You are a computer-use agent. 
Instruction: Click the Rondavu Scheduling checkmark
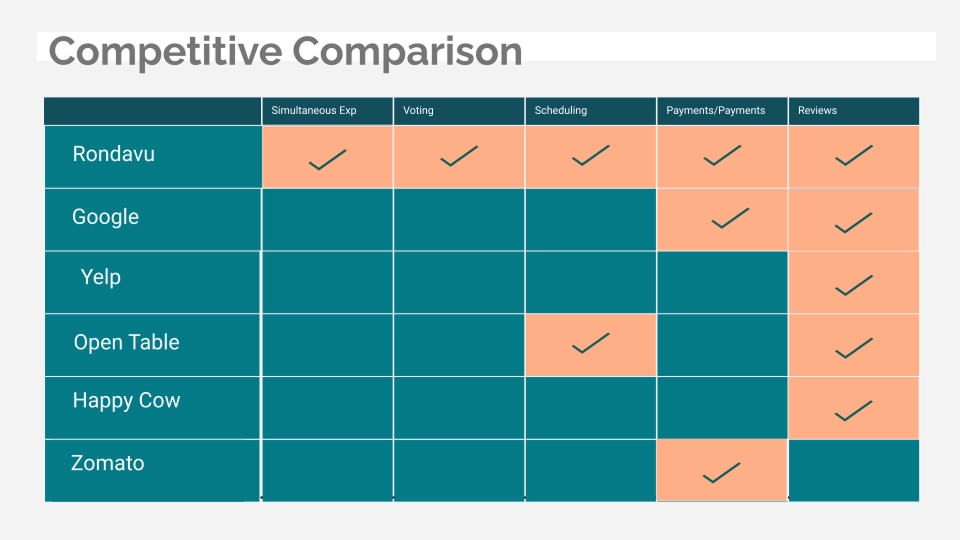pyautogui.click(x=590, y=156)
